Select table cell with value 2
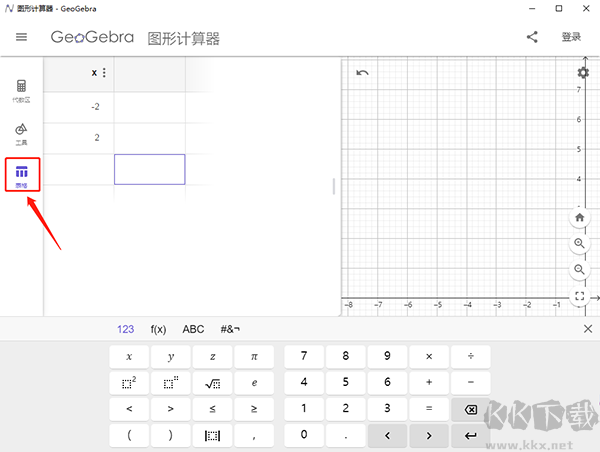 coord(78,138)
